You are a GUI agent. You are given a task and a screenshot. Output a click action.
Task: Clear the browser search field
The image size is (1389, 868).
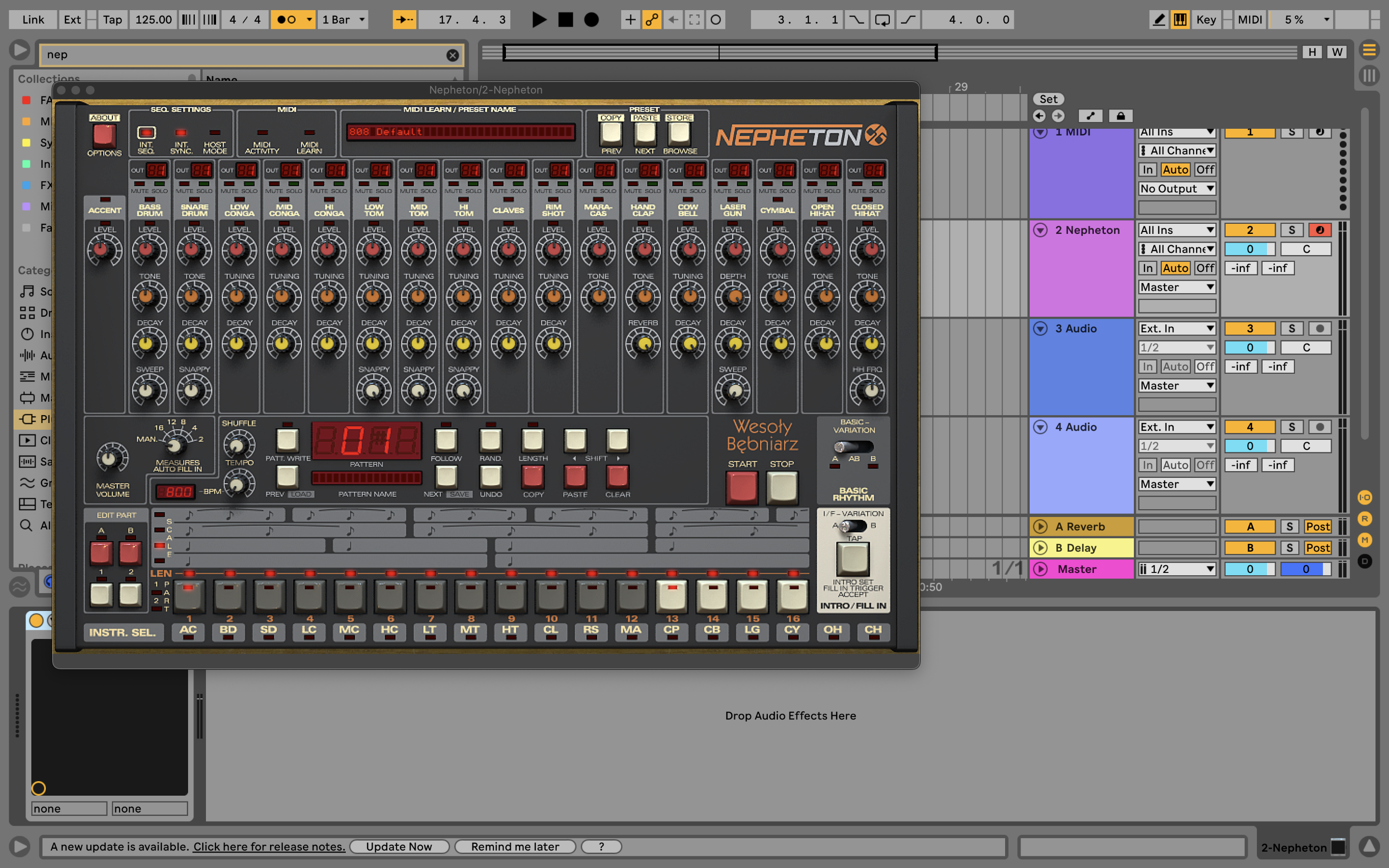point(452,55)
